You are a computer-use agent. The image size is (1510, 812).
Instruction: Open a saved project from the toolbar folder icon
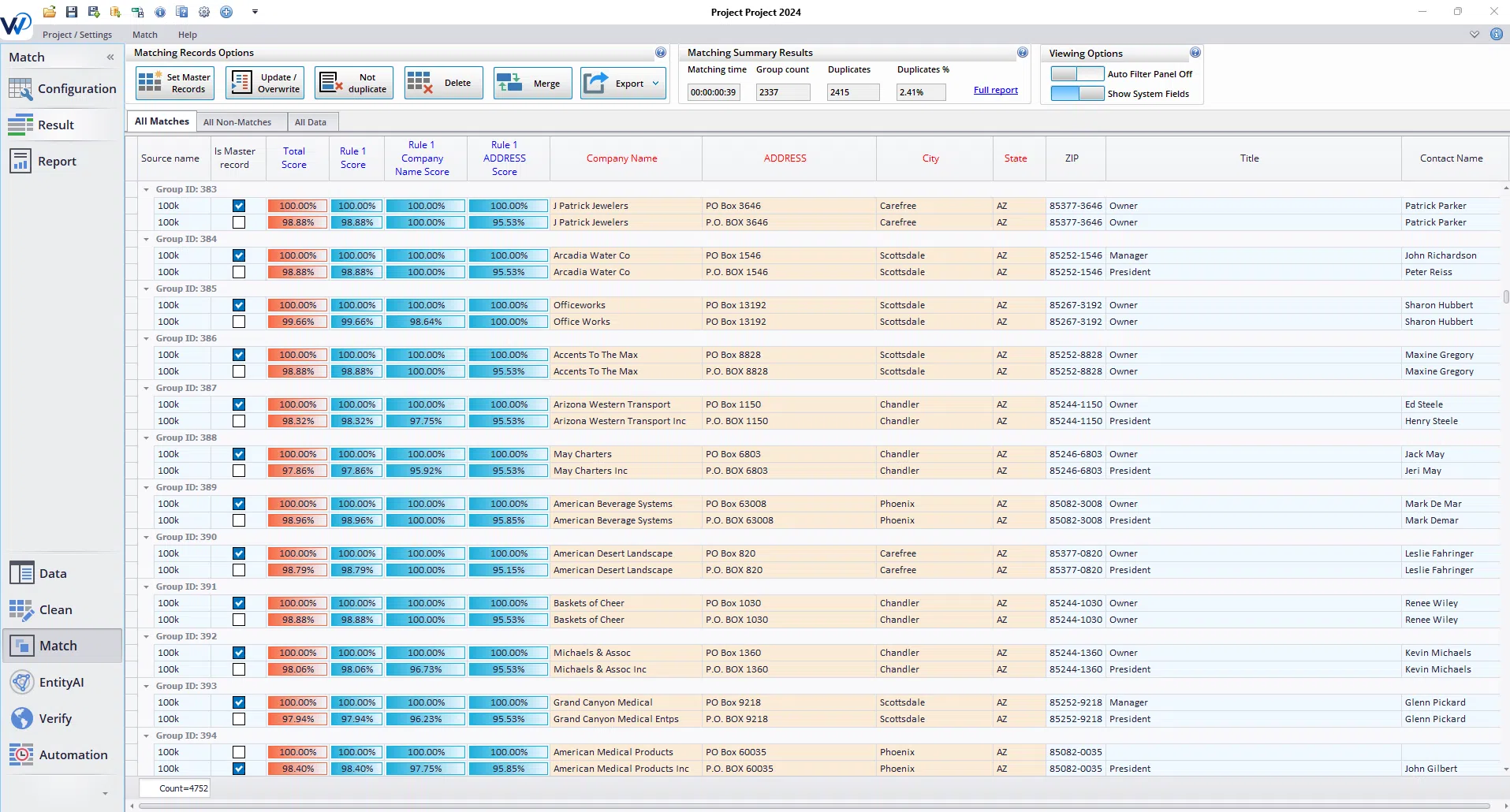pos(49,12)
